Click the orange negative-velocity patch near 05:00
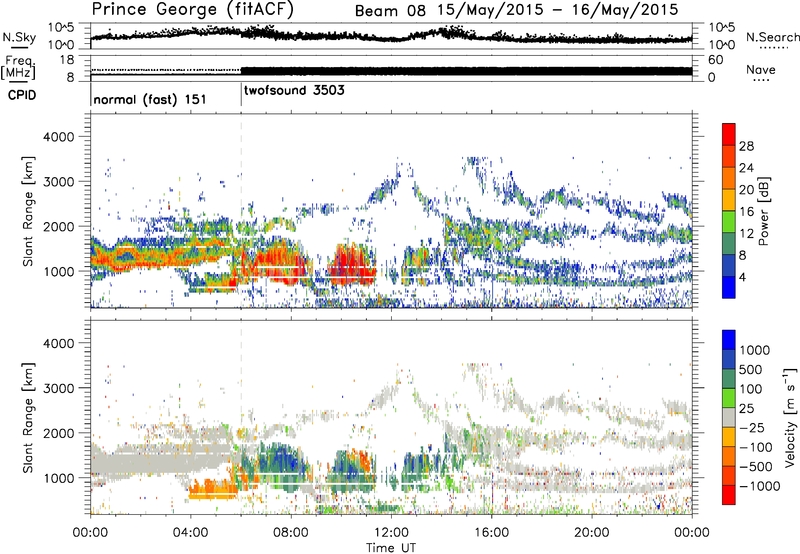 click(x=212, y=489)
